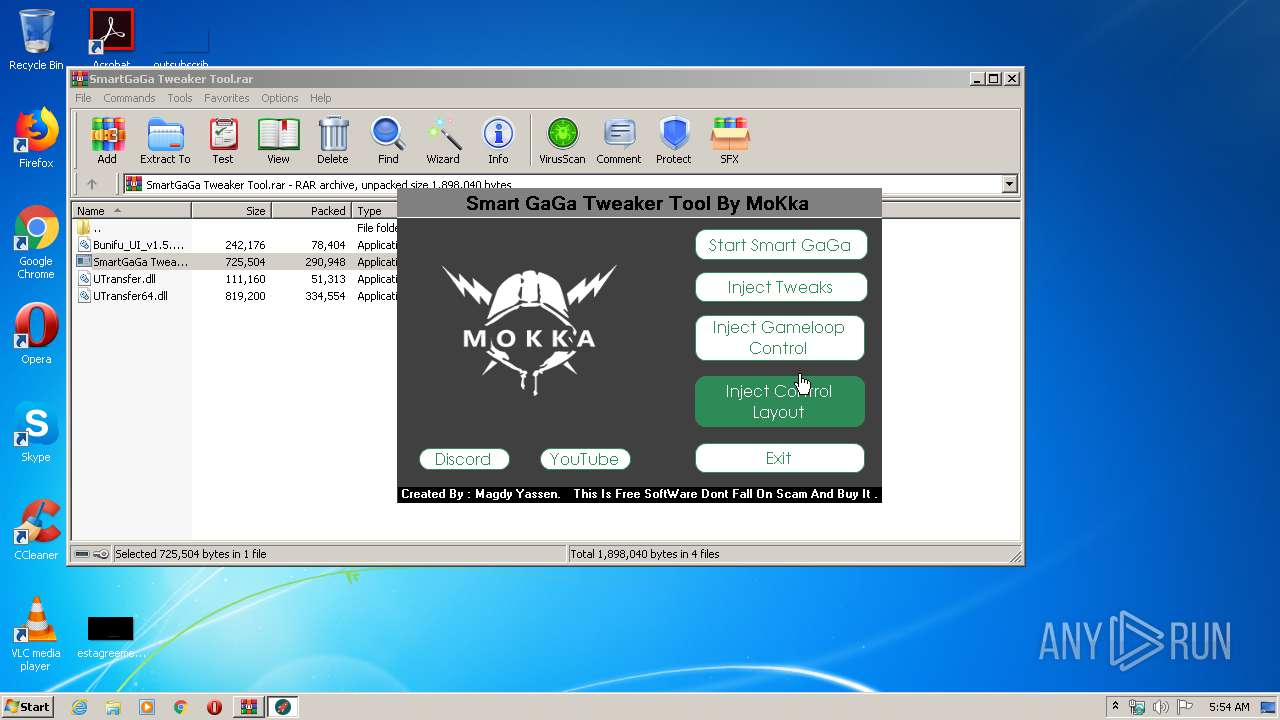Image resolution: width=1280 pixels, height=720 pixels.
Task: Click Inject Gameloop Control button
Action: pyautogui.click(x=780, y=338)
